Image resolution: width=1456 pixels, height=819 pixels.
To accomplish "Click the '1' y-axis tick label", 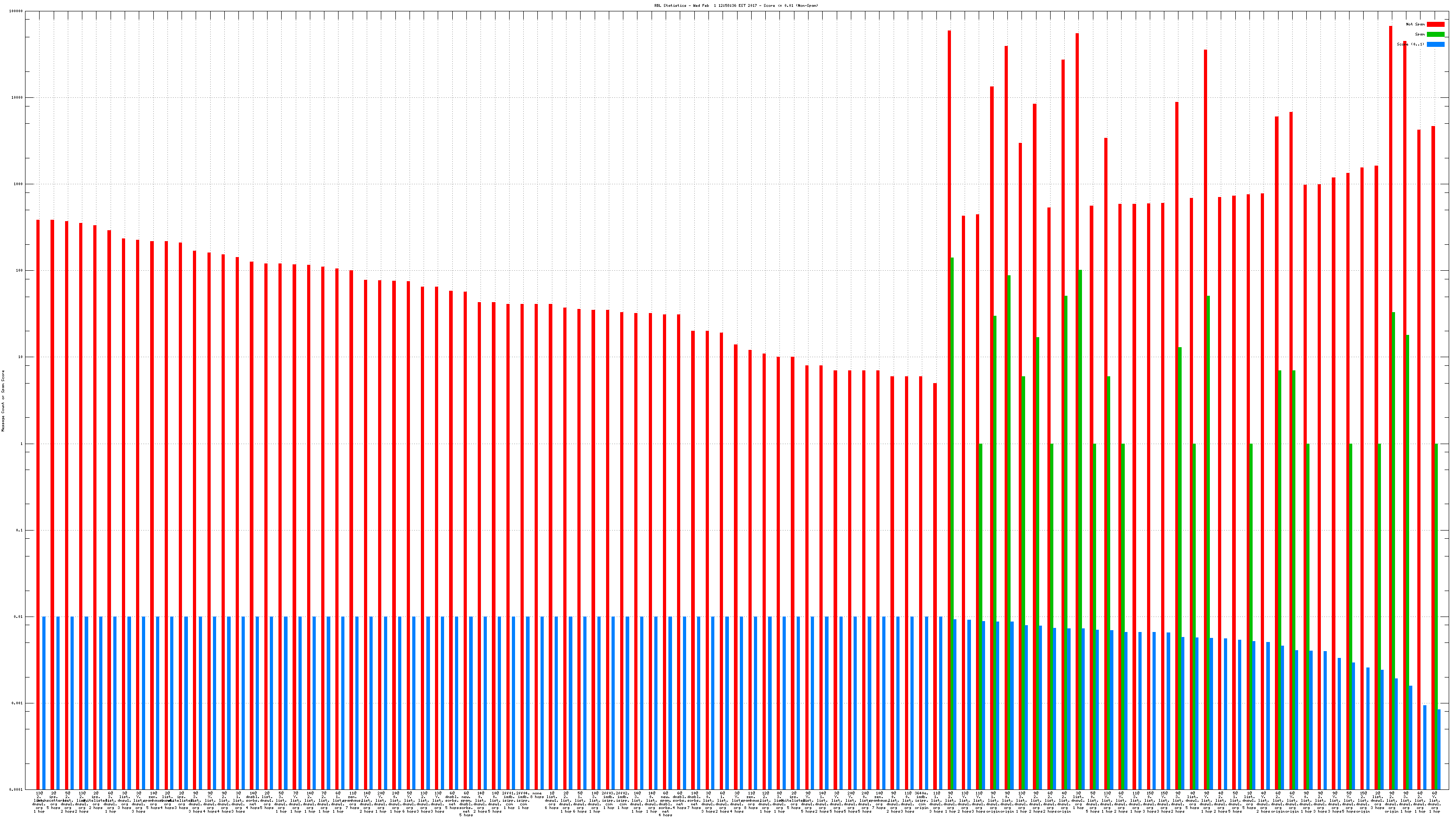I will 21,444.
